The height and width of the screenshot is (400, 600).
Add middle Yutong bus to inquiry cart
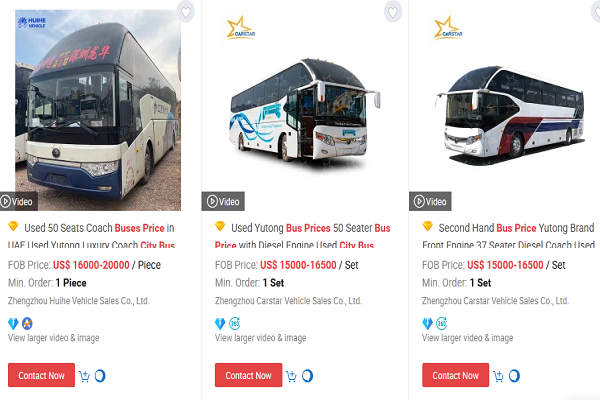[292, 376]
